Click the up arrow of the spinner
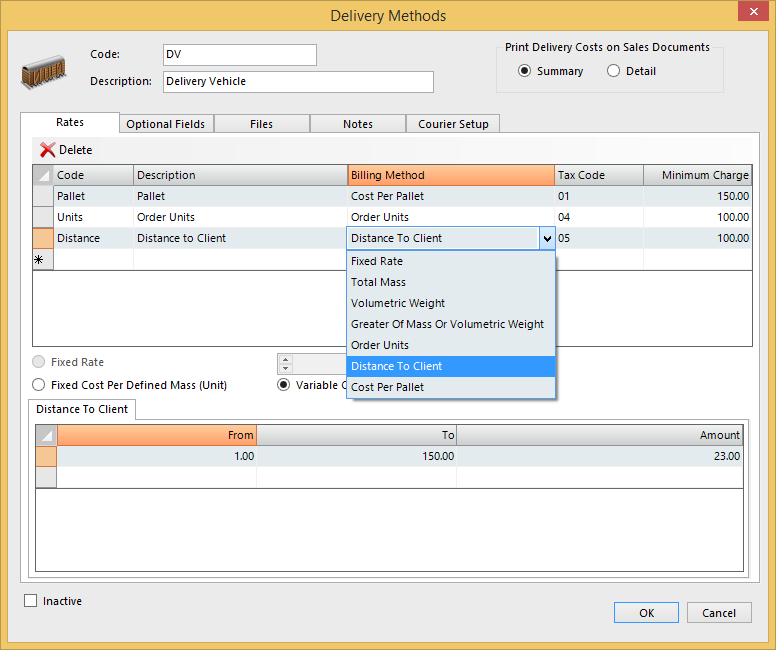Viewport: 776px width, 650px height. tap(286, 359)
